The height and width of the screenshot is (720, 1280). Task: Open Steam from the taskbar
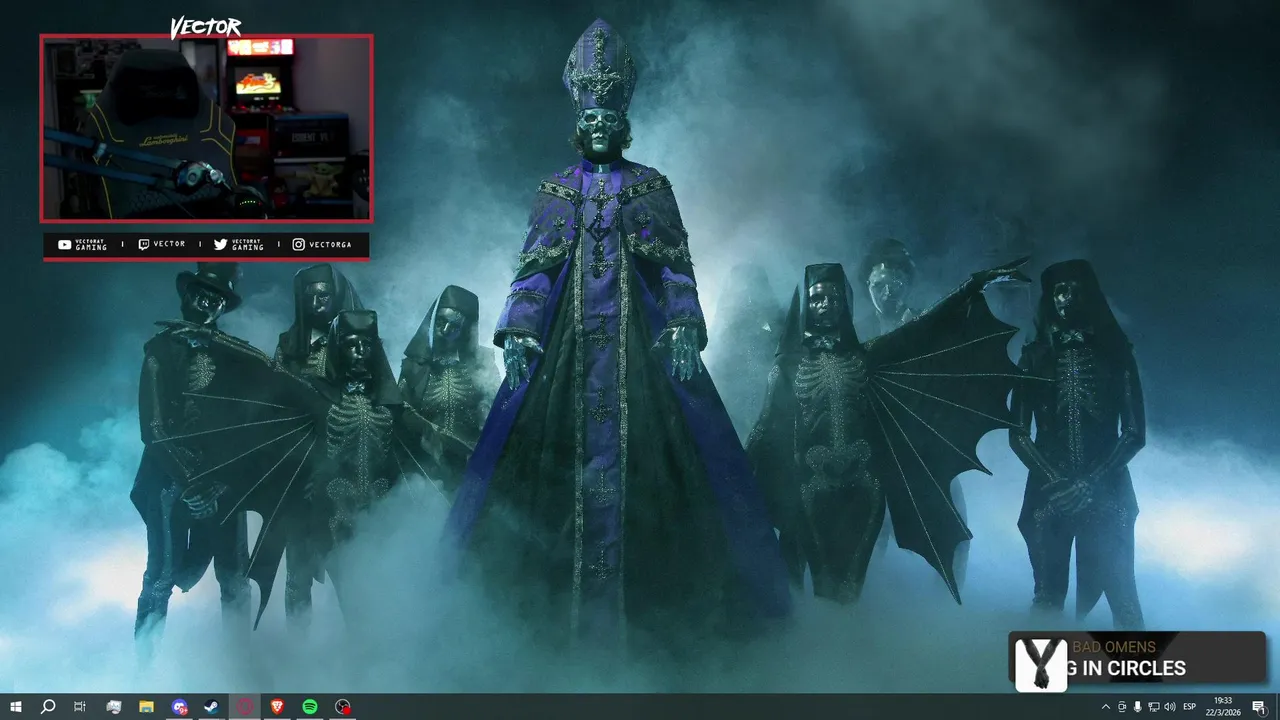click(x=211, y=707)
